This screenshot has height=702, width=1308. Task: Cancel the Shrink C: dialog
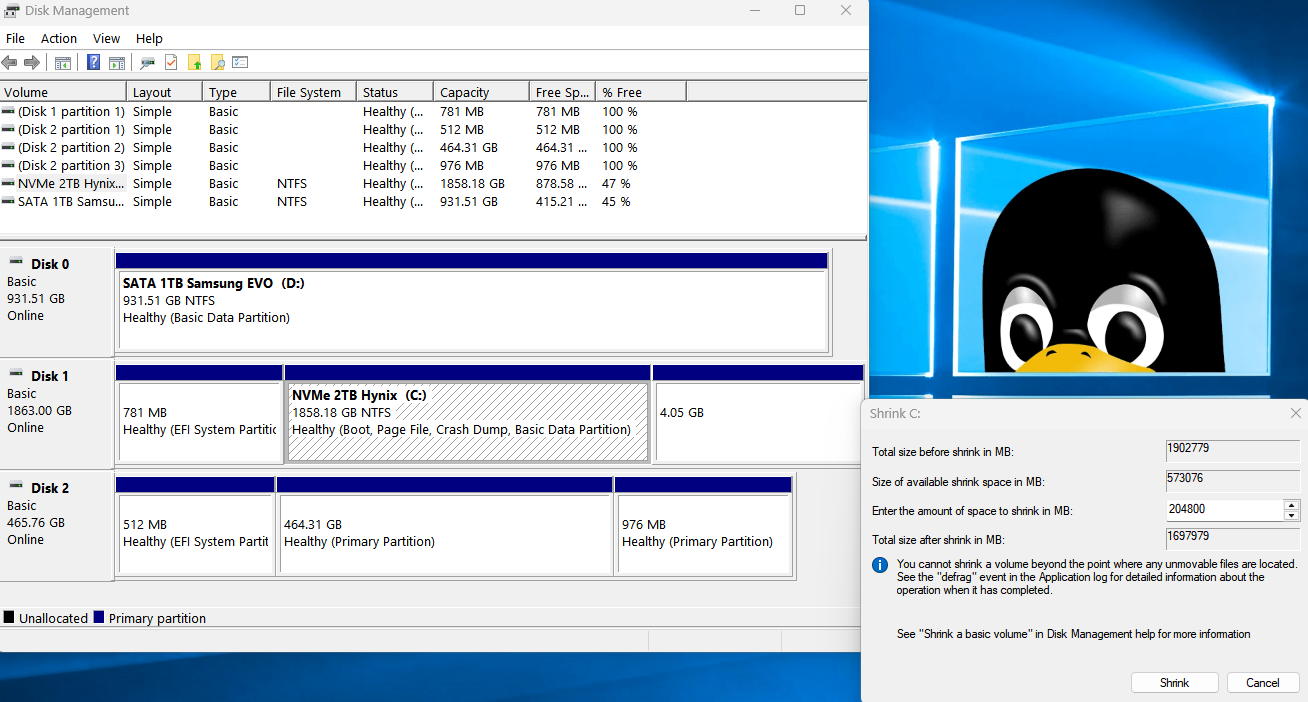[1262, 683]
